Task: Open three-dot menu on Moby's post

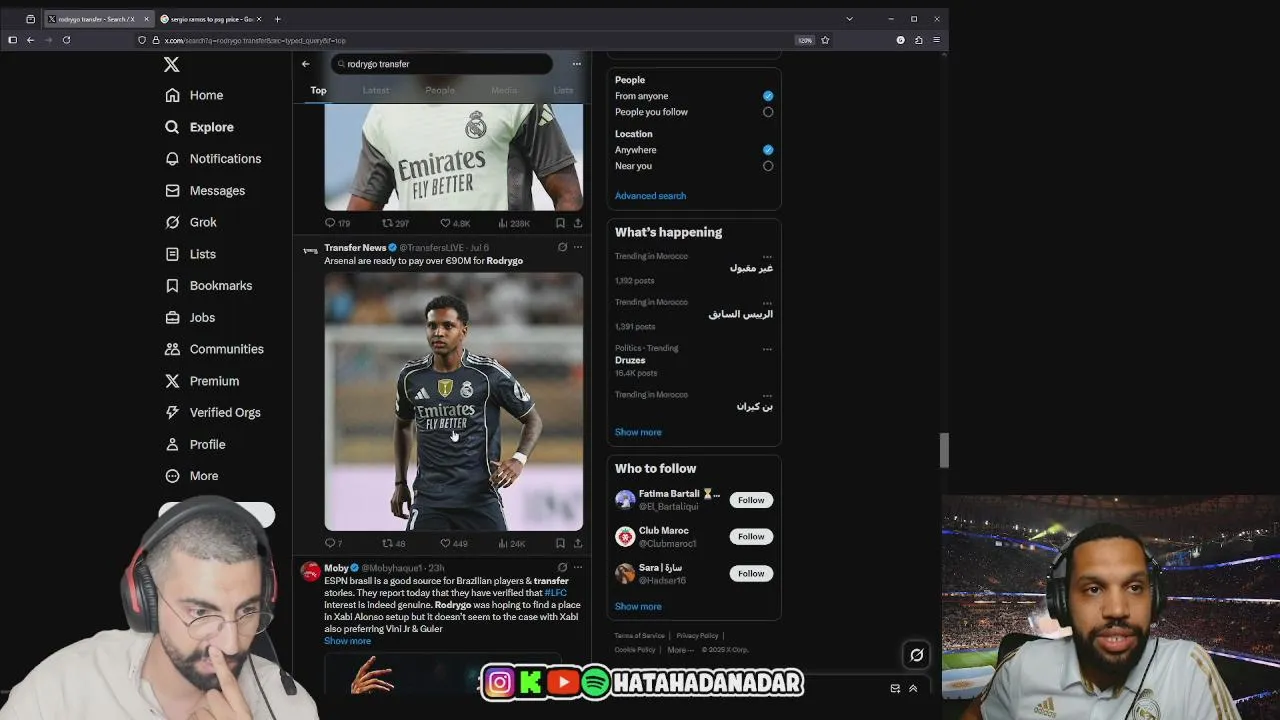Action: [x=577, y=567]
